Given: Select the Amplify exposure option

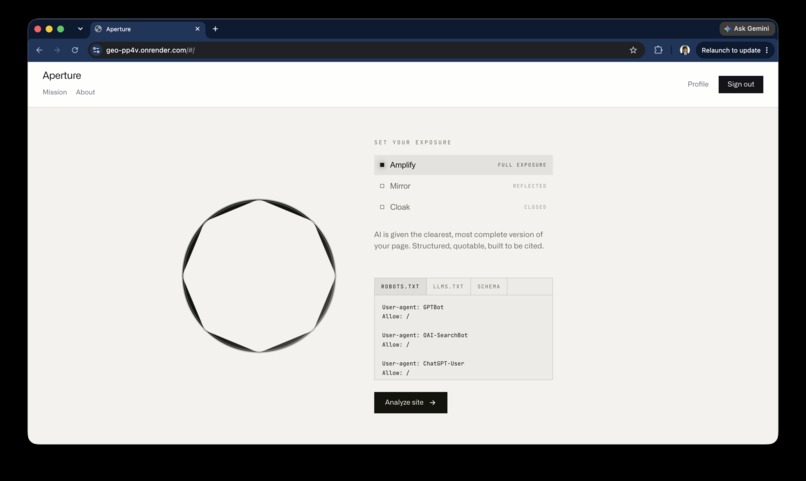Looking at the screenshot, I should (463, 165).
